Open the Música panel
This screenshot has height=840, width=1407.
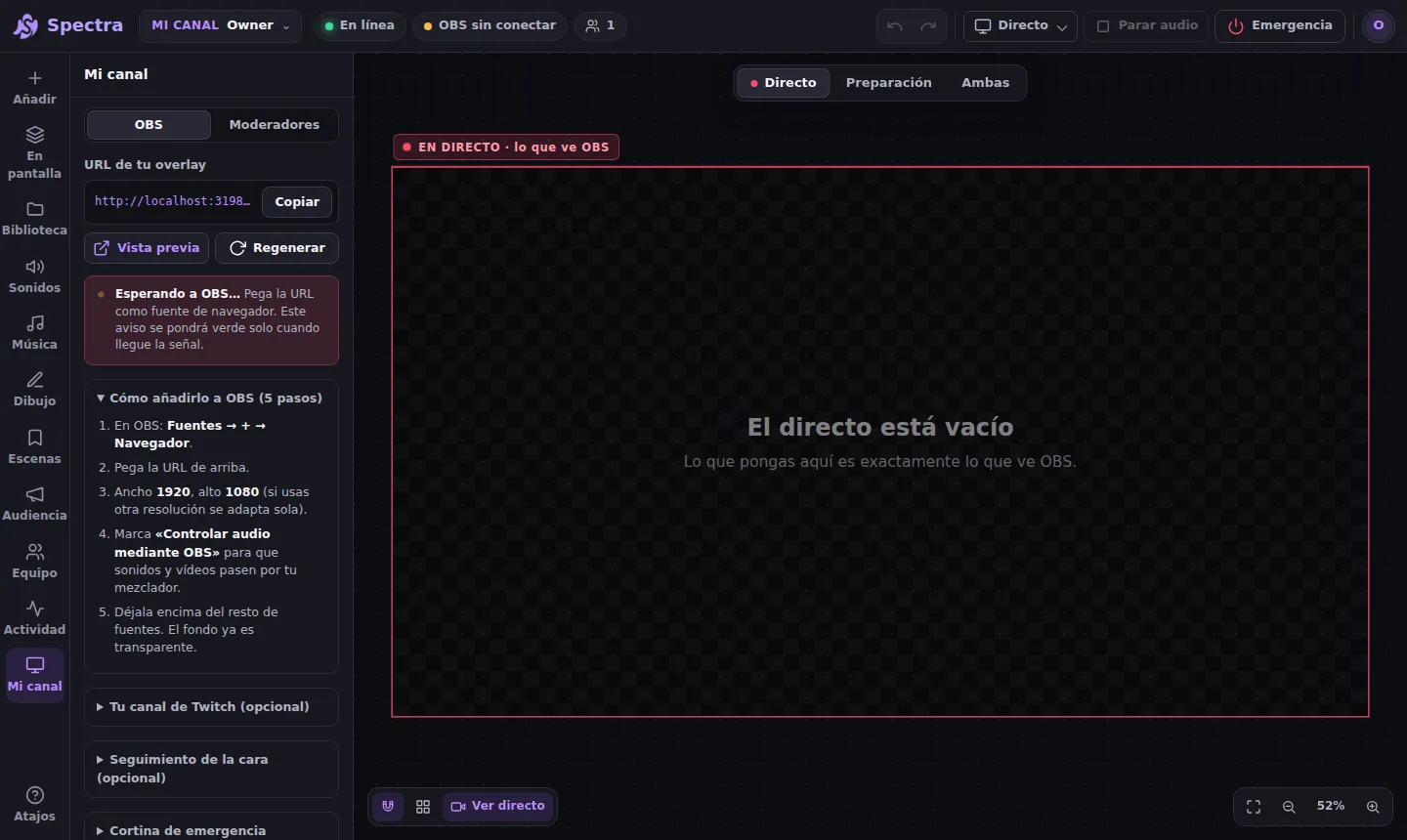tap(34, 333)
